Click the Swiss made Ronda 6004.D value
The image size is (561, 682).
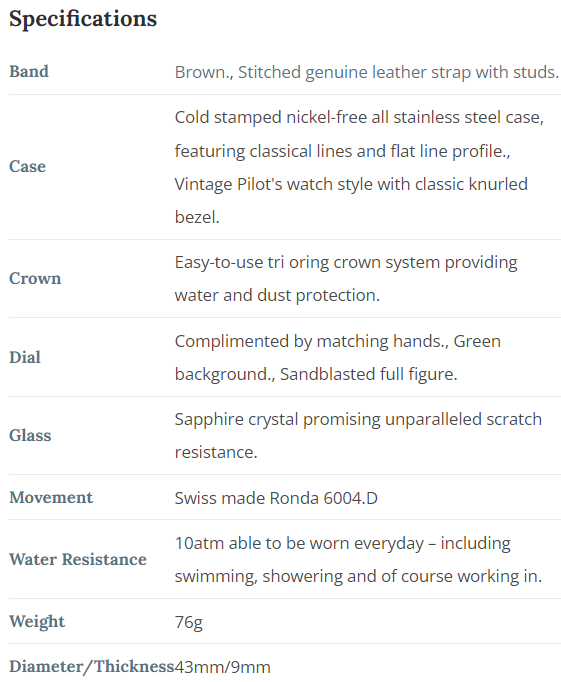276,498
